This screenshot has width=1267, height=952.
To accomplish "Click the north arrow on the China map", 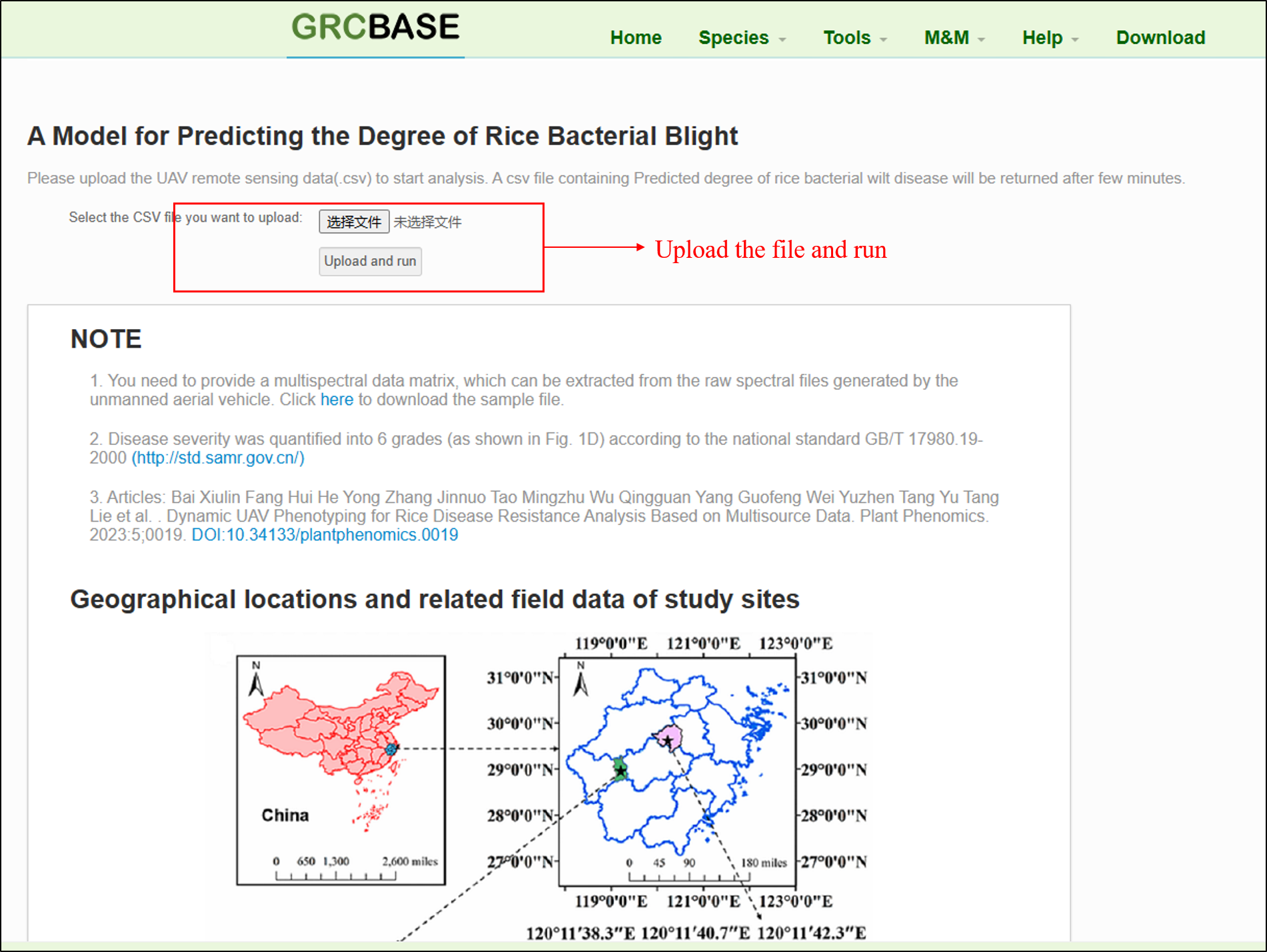I will pos(256,680).
